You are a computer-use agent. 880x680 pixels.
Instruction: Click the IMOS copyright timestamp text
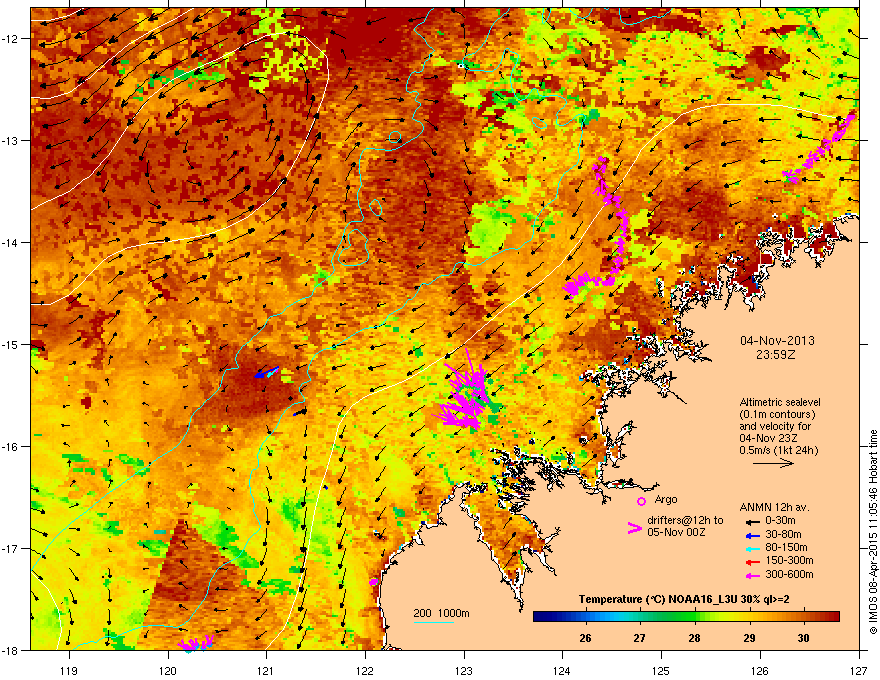coord(873,532)
